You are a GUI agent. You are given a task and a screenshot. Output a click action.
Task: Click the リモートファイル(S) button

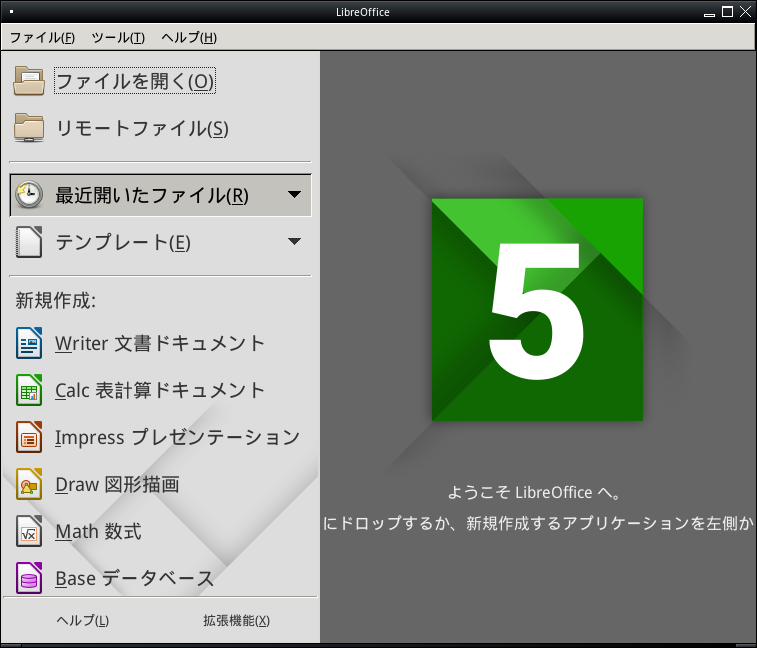(142, 128)
